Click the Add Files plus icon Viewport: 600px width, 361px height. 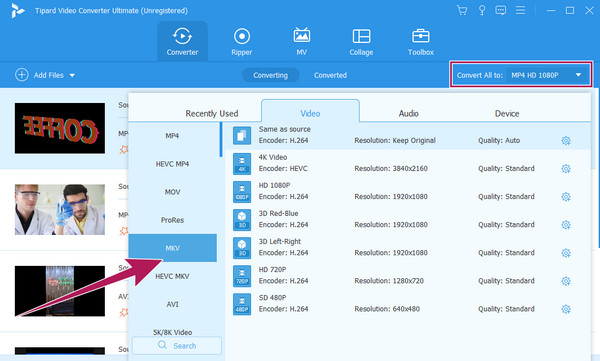22,75
